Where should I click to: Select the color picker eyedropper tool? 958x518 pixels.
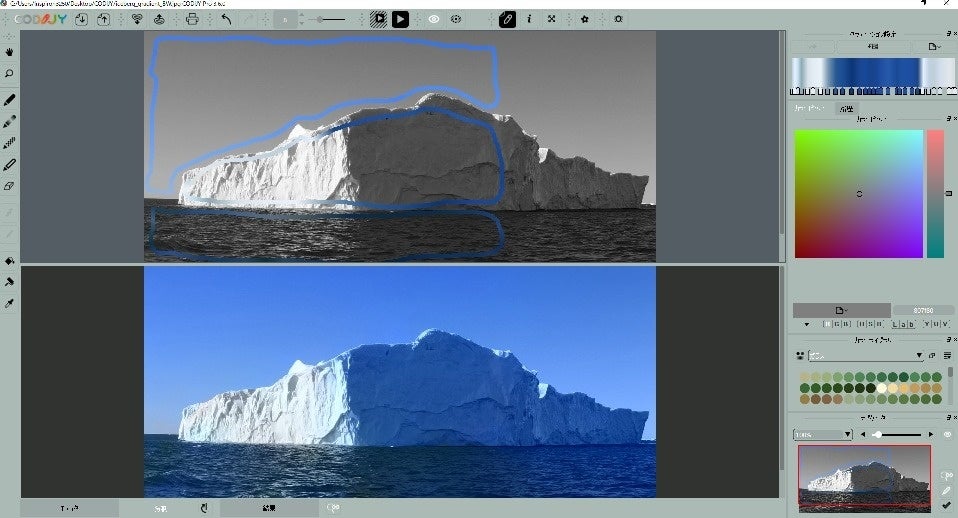9,304
